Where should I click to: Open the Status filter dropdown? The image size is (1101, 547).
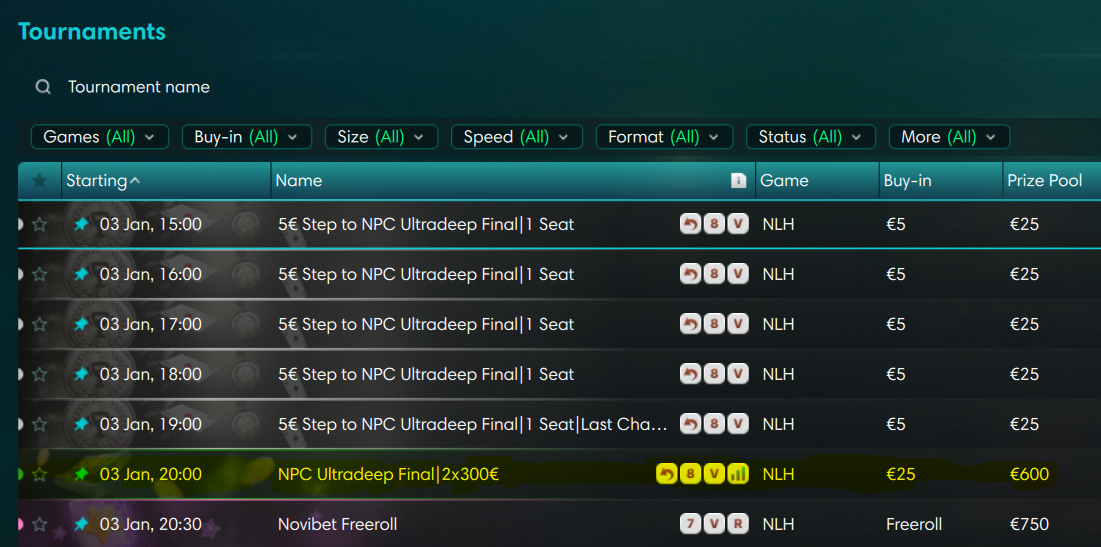810,137
